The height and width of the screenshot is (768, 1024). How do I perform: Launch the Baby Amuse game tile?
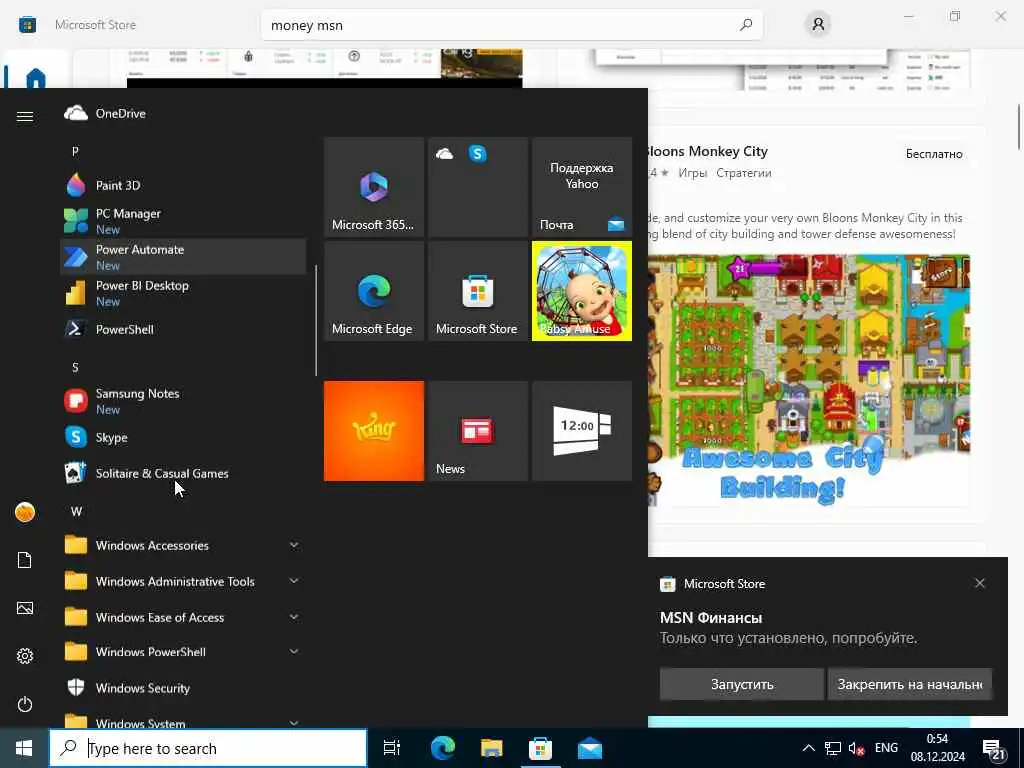[x=582, y=291]
